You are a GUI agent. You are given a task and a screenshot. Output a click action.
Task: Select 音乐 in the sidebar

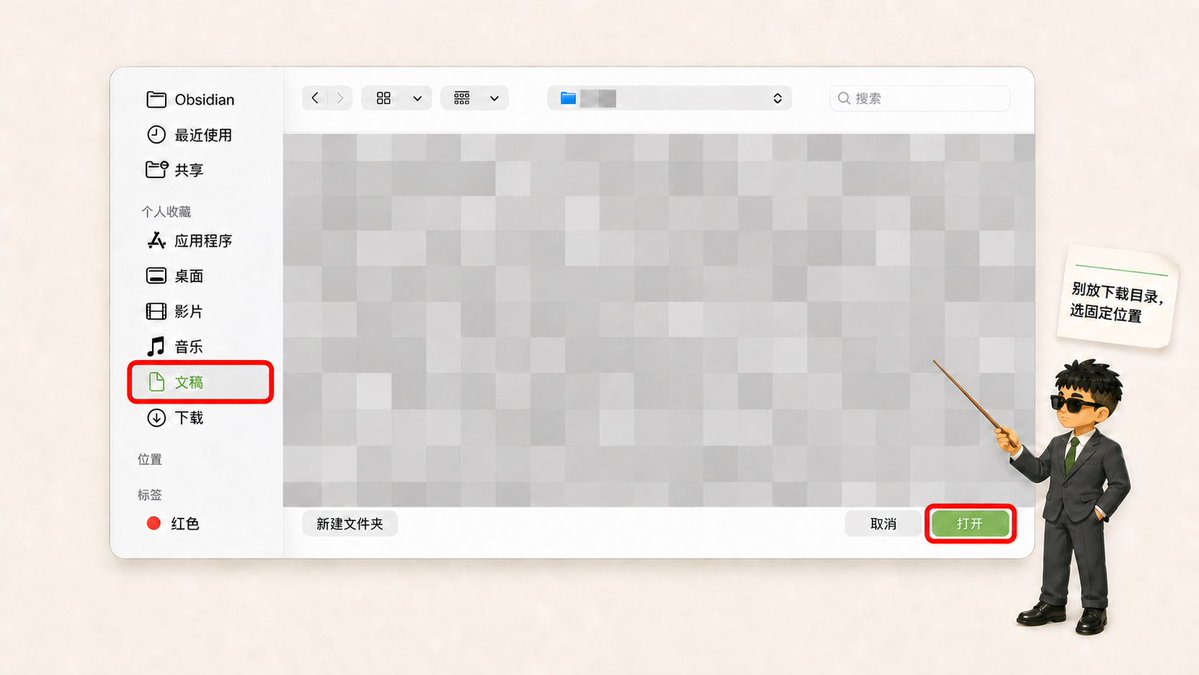point(174,346)
